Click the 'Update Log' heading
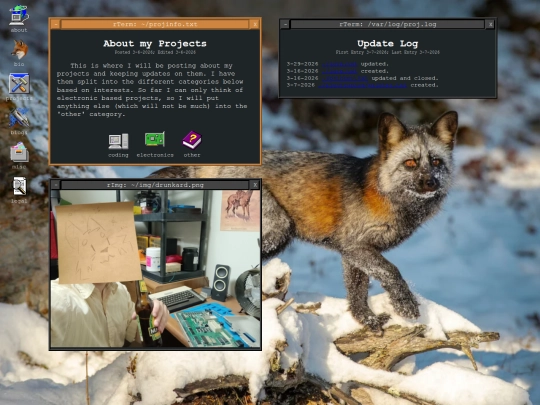540x405 pixels. point(388,43)
